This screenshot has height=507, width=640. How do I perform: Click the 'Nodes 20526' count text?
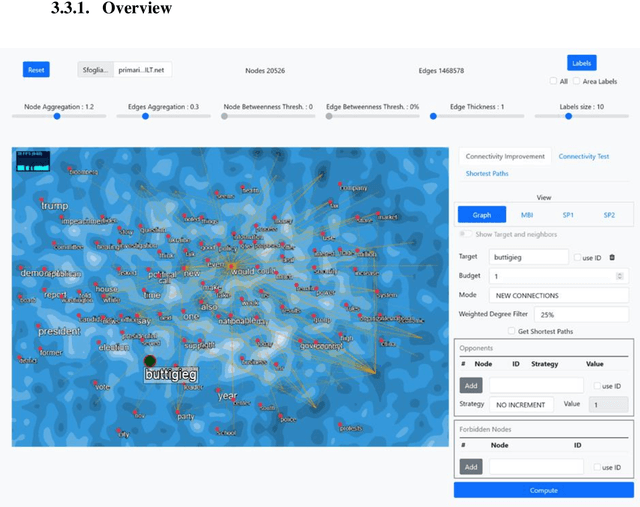coord(265,71)
